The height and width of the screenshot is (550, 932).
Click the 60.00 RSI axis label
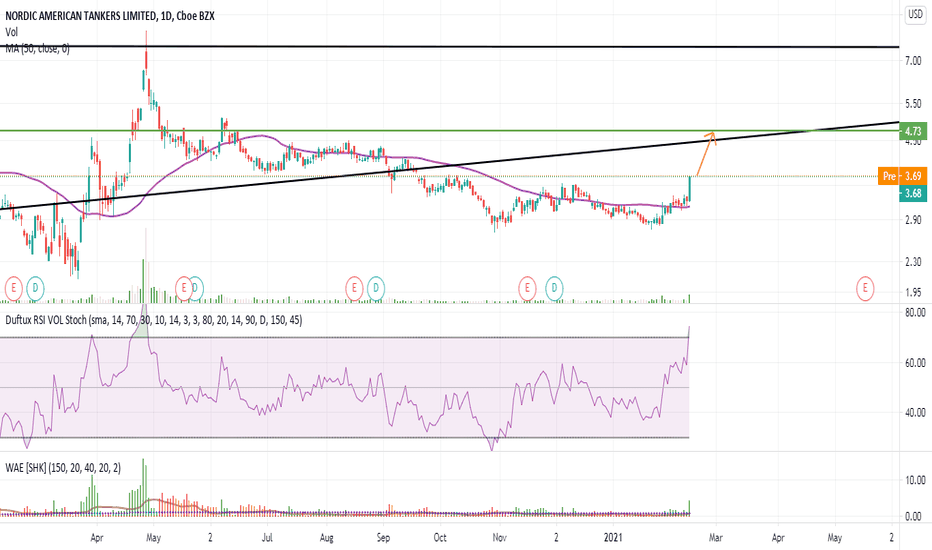click(x=915, y=363)
